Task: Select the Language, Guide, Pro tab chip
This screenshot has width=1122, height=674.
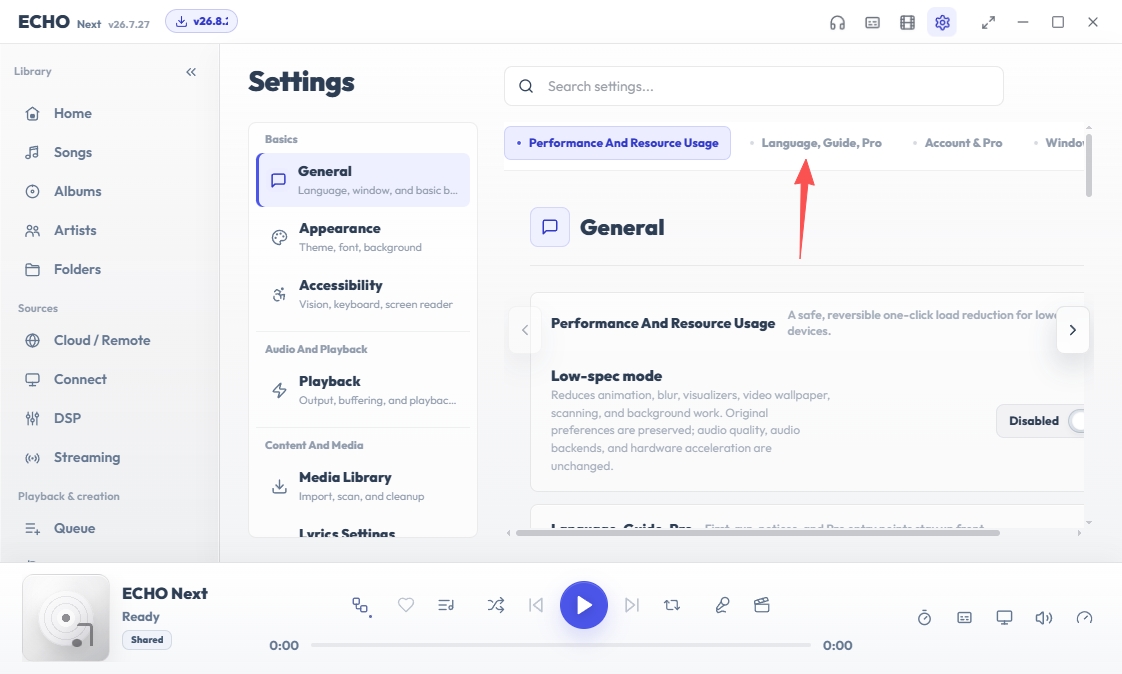Action: (x=815, y=143)
